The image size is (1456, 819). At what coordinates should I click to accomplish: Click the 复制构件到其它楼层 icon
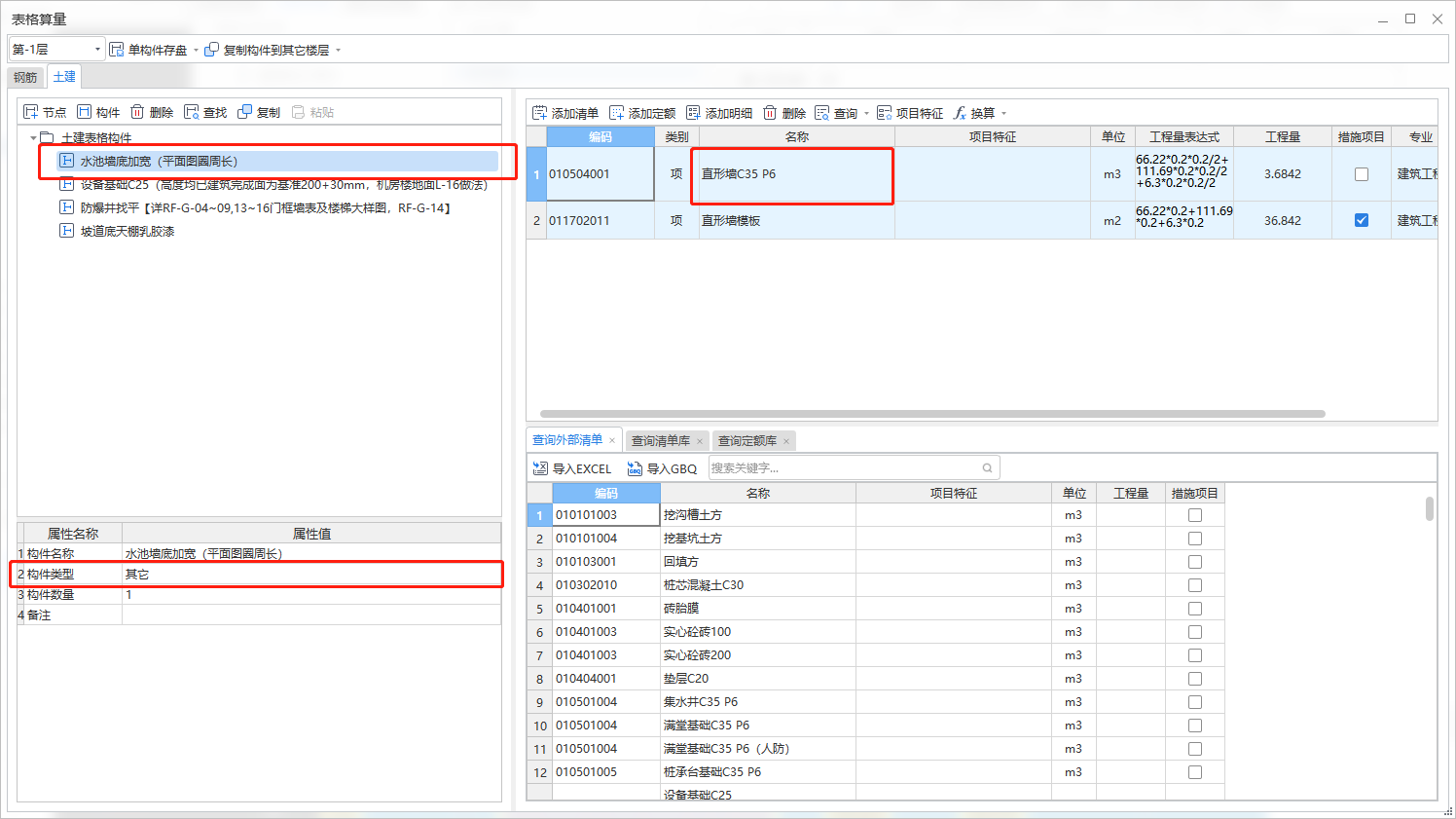pos(211,49)
